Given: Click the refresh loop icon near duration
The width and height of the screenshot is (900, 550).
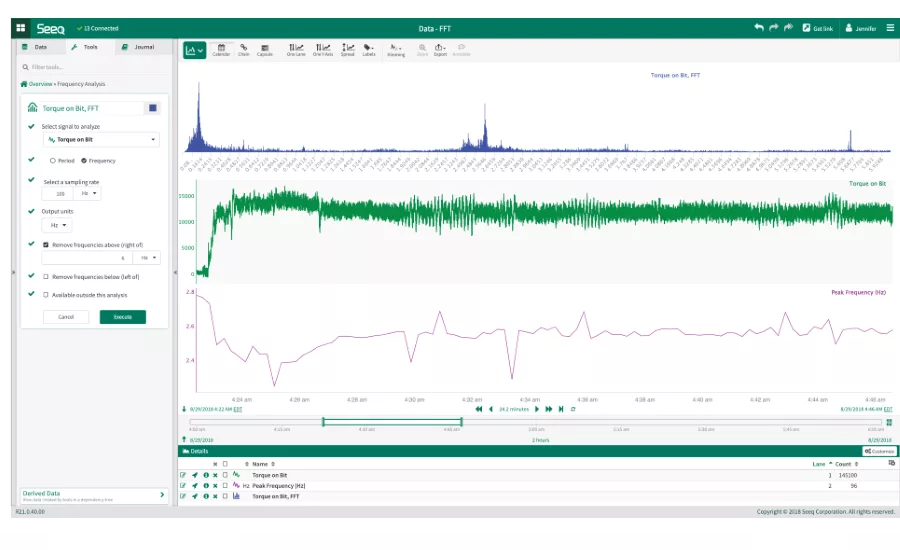Looking at the screenshot, I should point(573,409).
